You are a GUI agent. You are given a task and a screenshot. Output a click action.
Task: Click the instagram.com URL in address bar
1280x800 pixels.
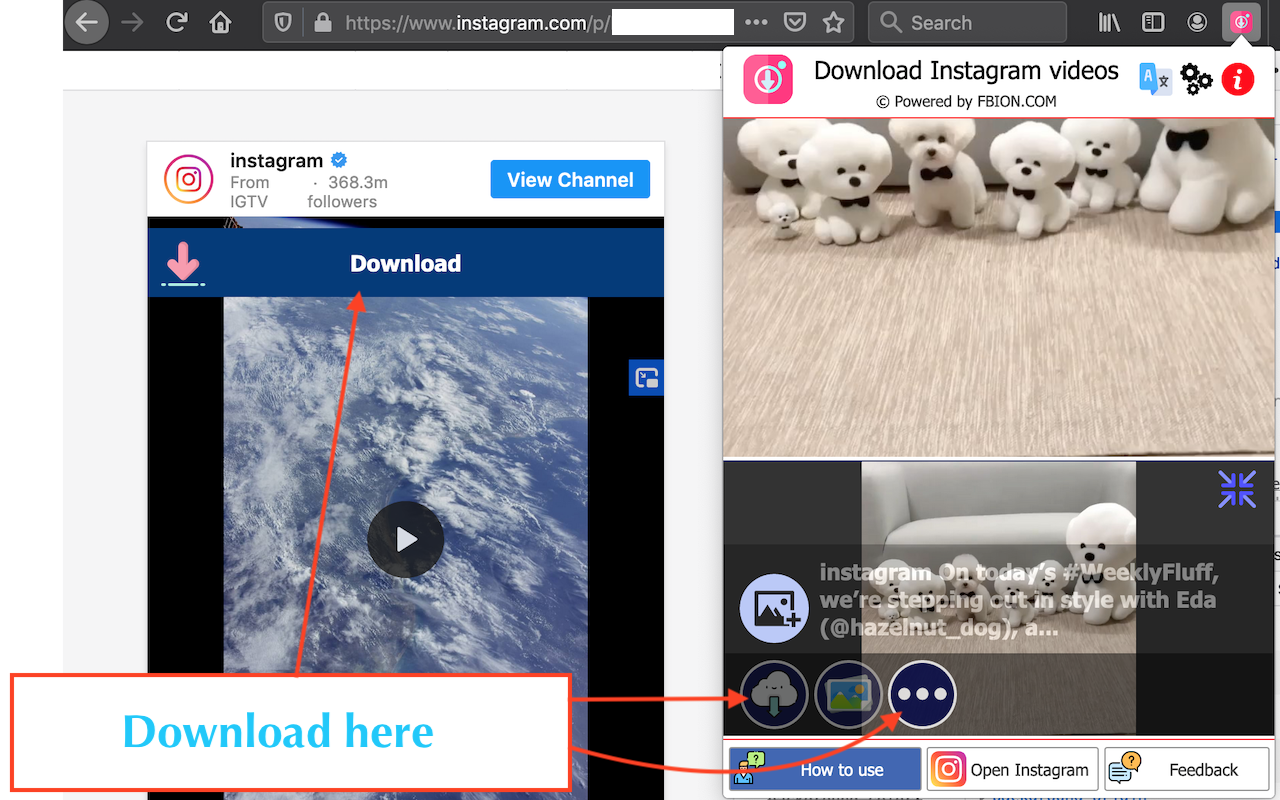click(475, 22)
